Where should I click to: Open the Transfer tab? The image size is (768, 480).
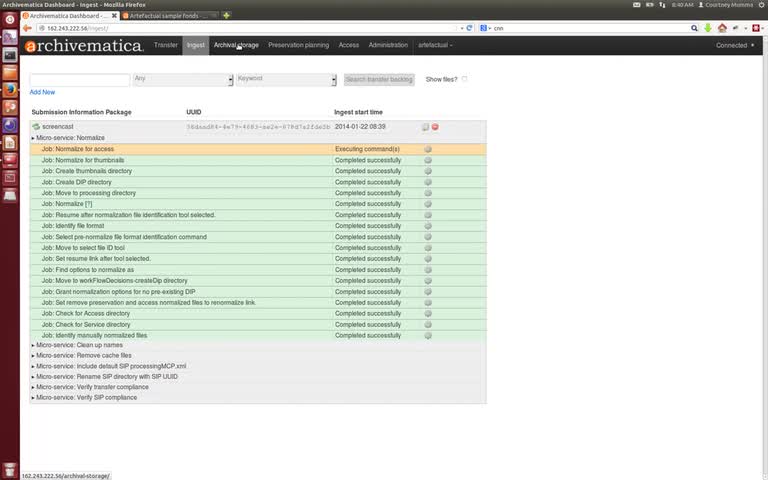click(x=166, y=45)
